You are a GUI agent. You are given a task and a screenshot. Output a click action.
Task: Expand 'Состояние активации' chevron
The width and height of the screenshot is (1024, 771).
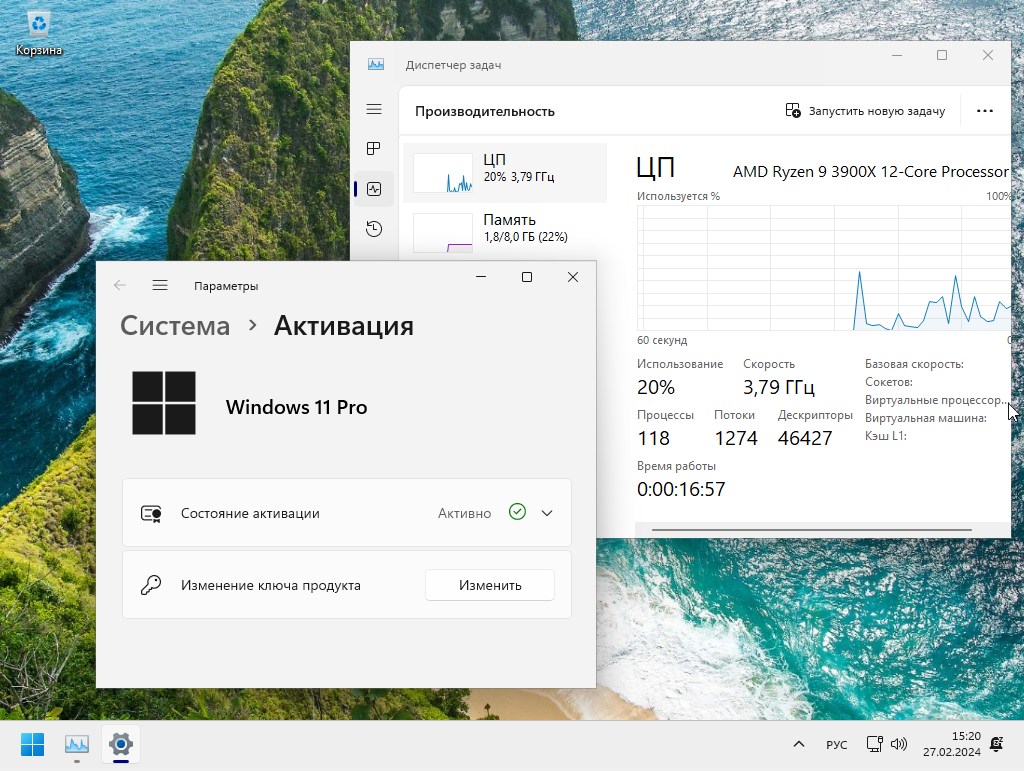(547, 513)
